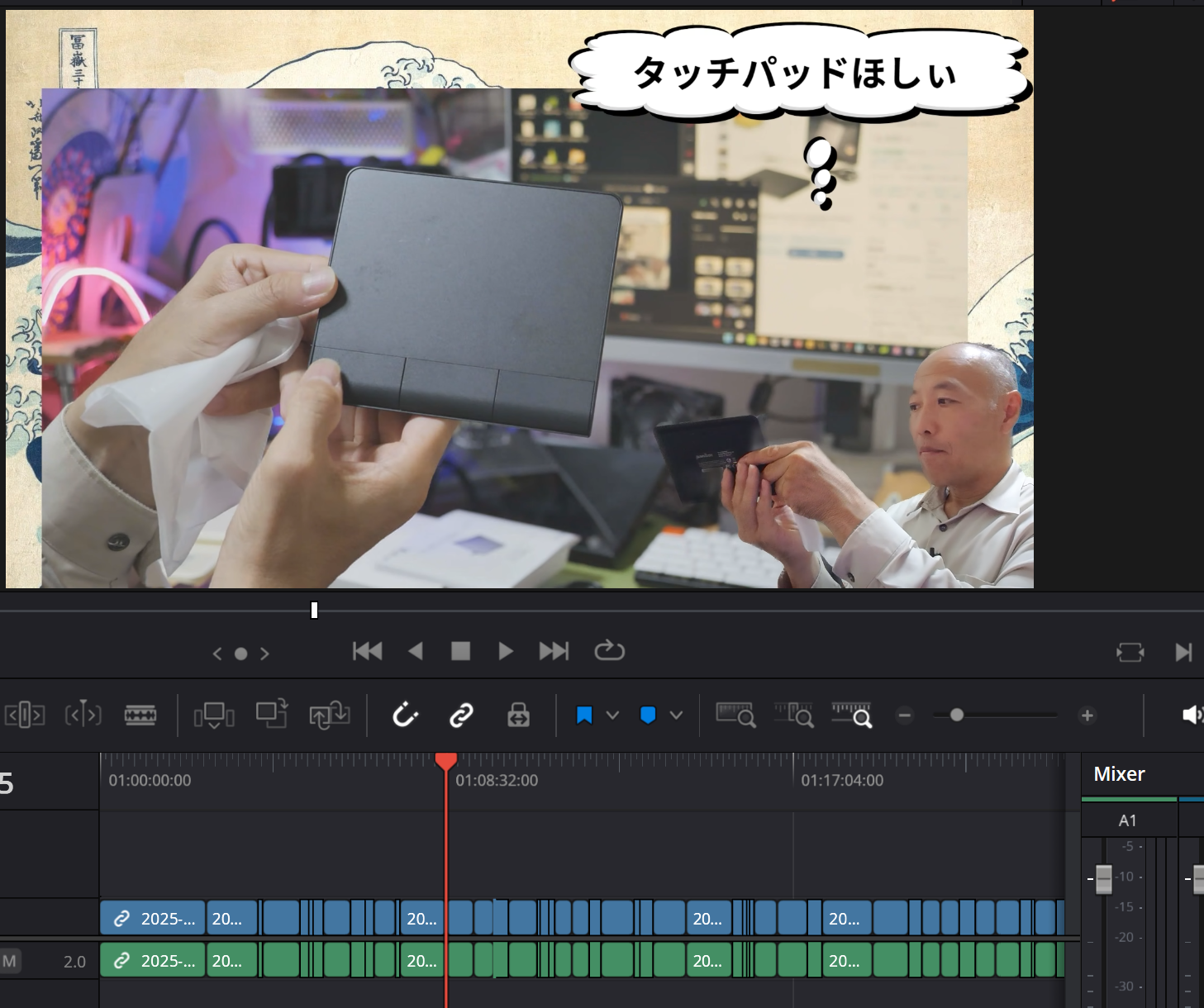
Task: Toggle Position Lock padlock button
Action: (518, 715)
